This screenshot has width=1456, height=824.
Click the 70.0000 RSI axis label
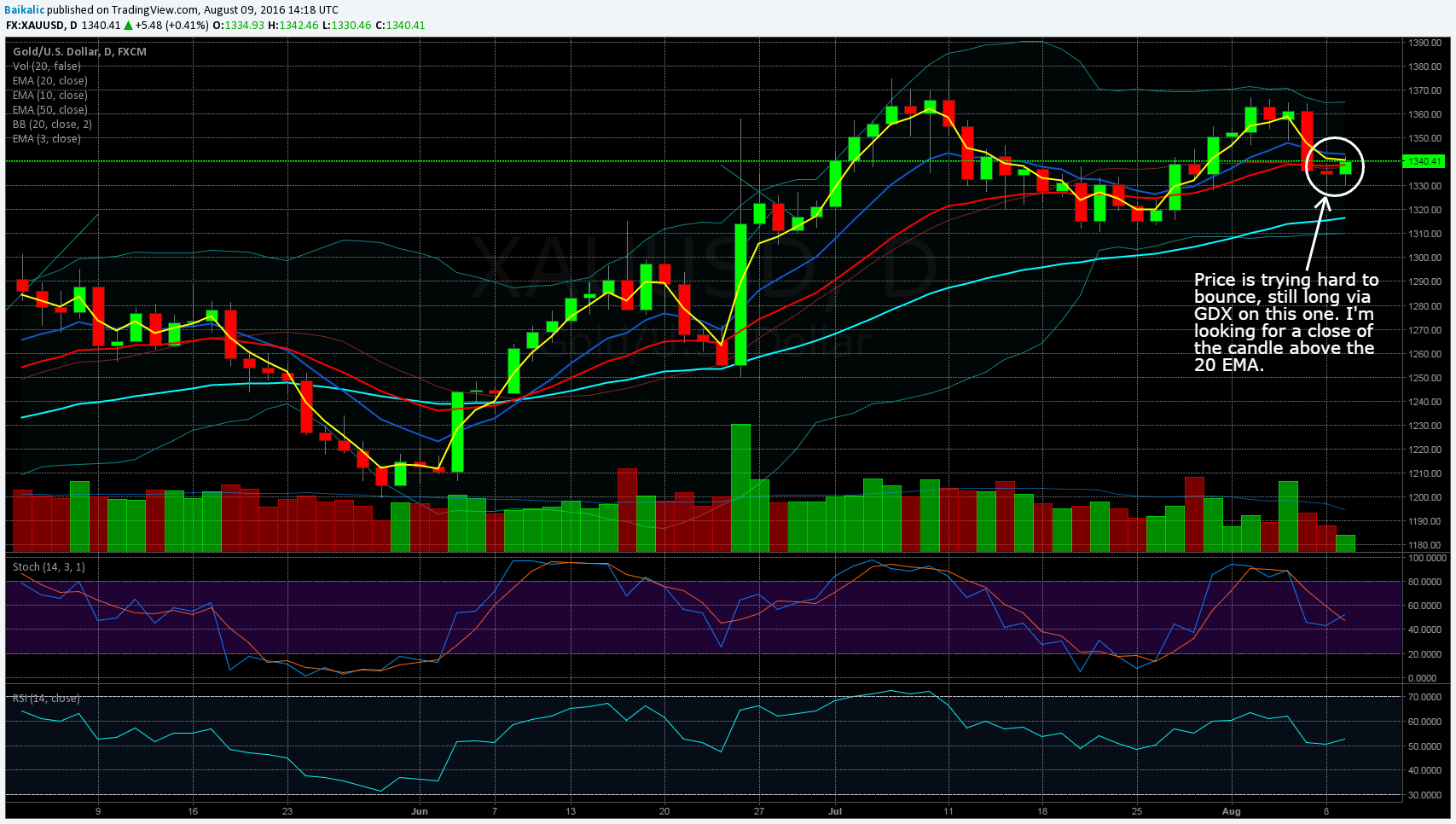[1427, 697]
